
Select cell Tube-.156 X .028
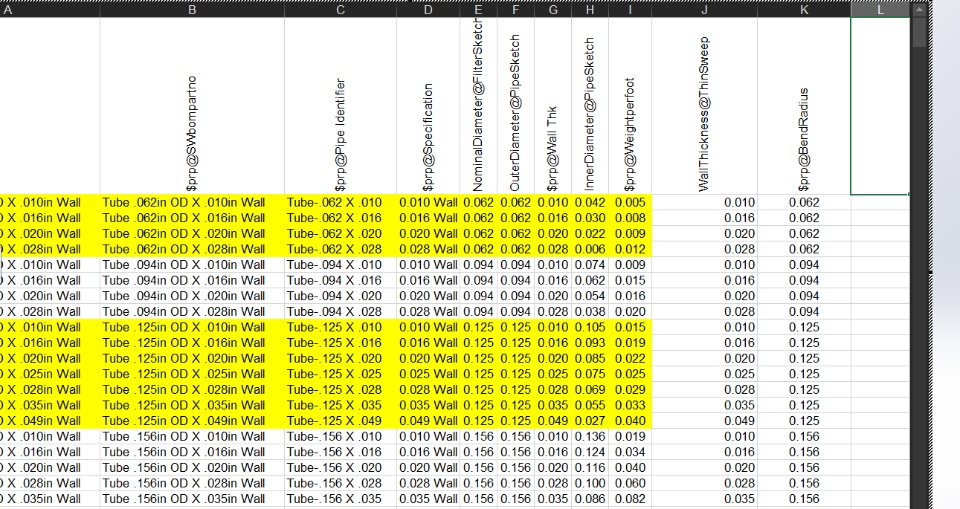tap(340, 483)
